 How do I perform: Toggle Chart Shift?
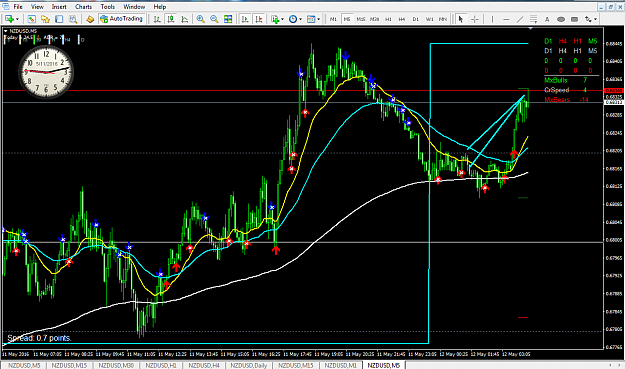(259, 19)
